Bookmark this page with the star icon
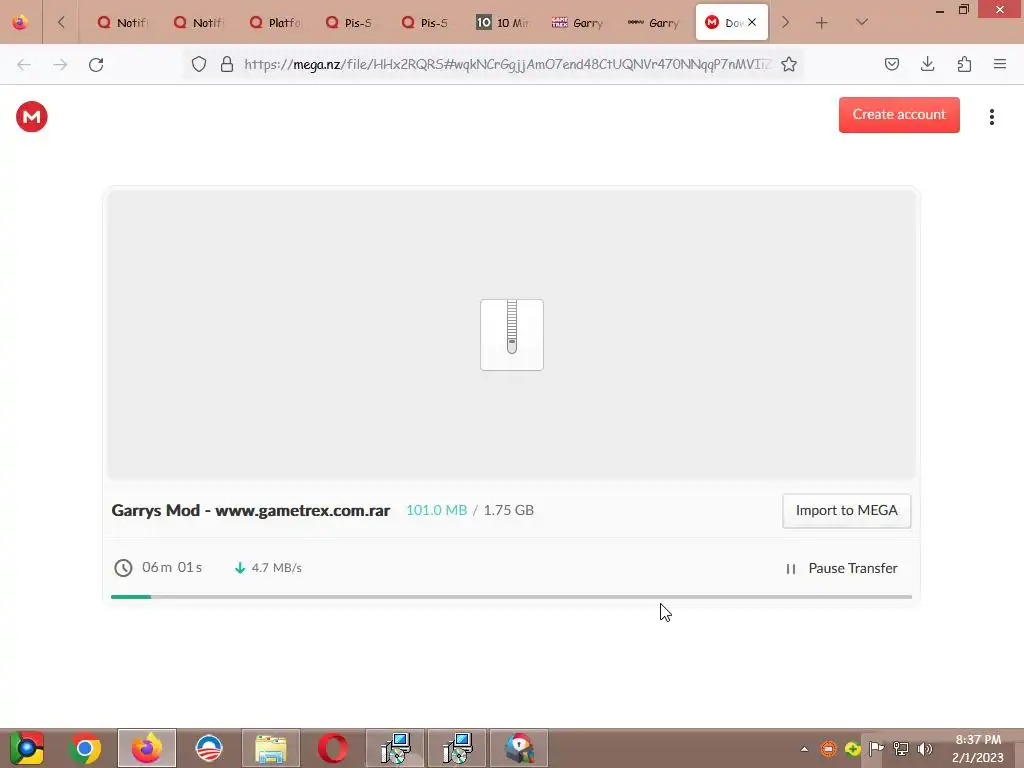 coord(789,64)
